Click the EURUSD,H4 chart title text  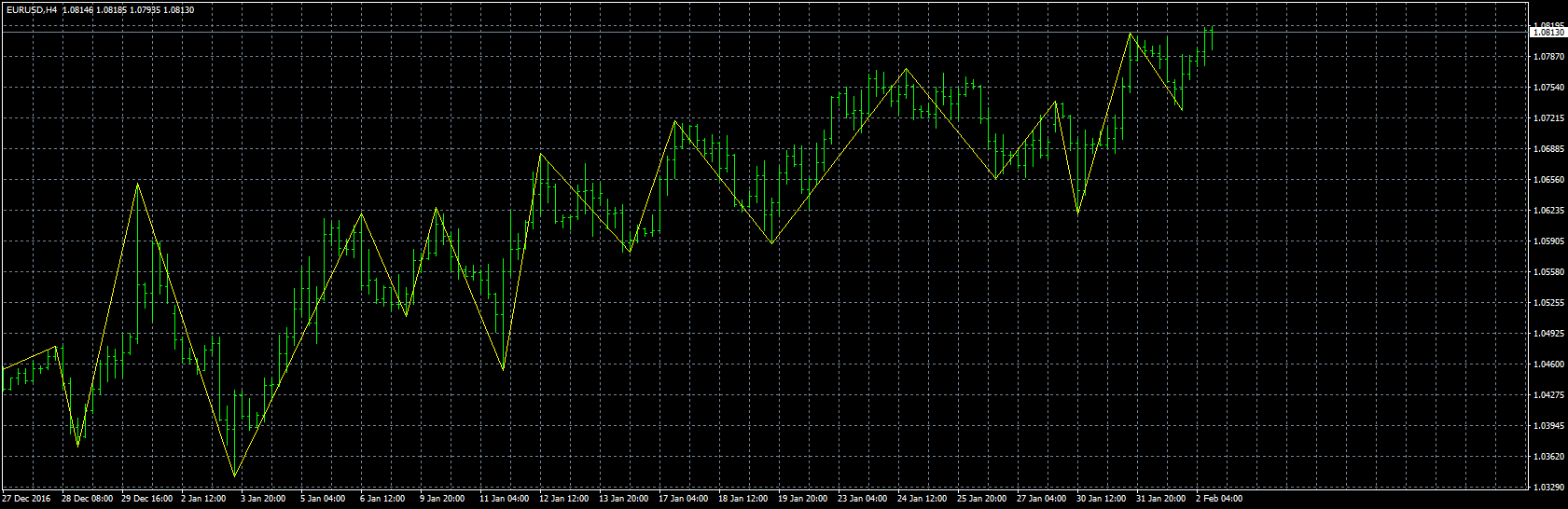tap(30, 9)
